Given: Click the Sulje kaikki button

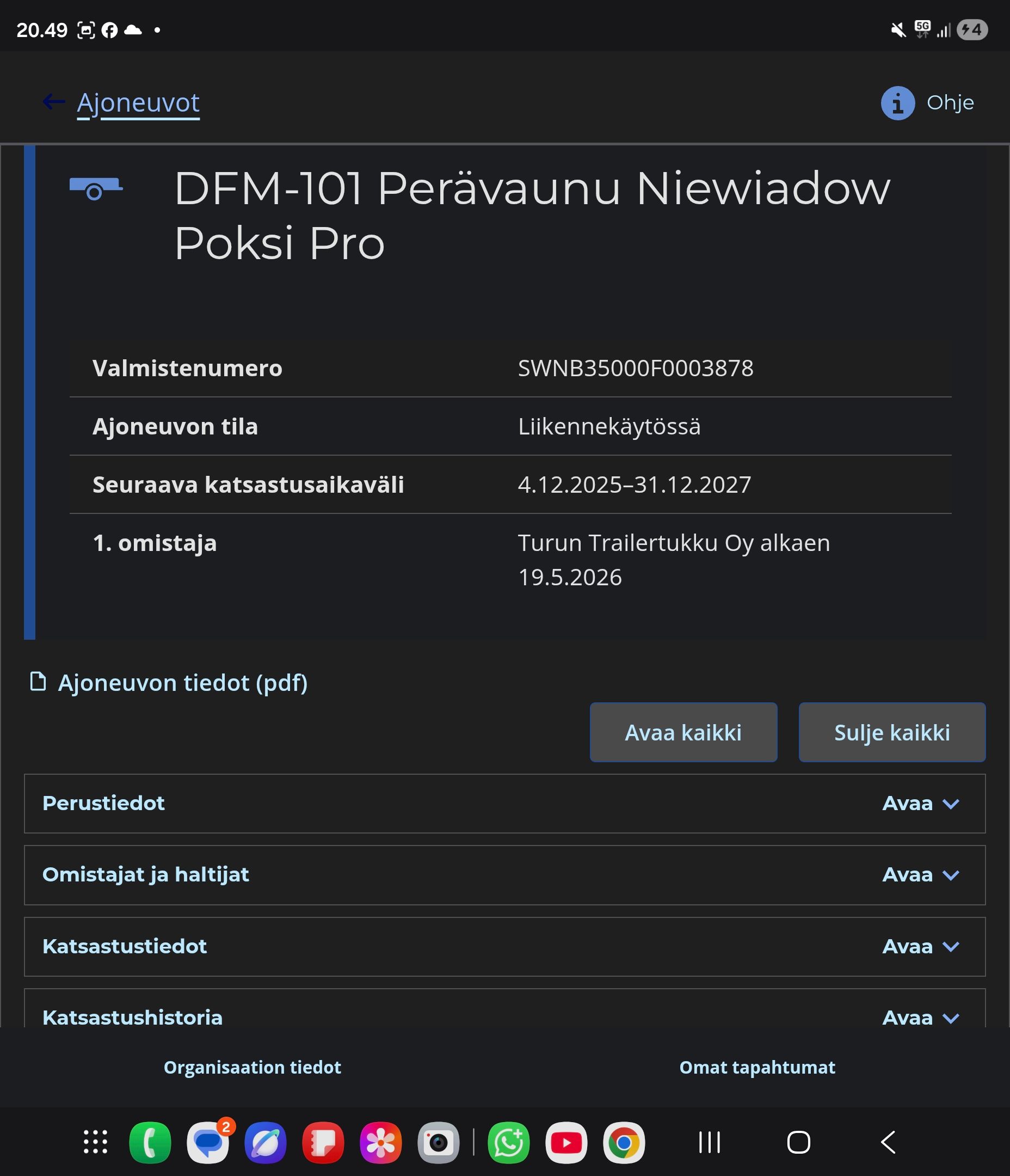Looking at the screenshot, I should pyautogui.click(x=892, y=732).
